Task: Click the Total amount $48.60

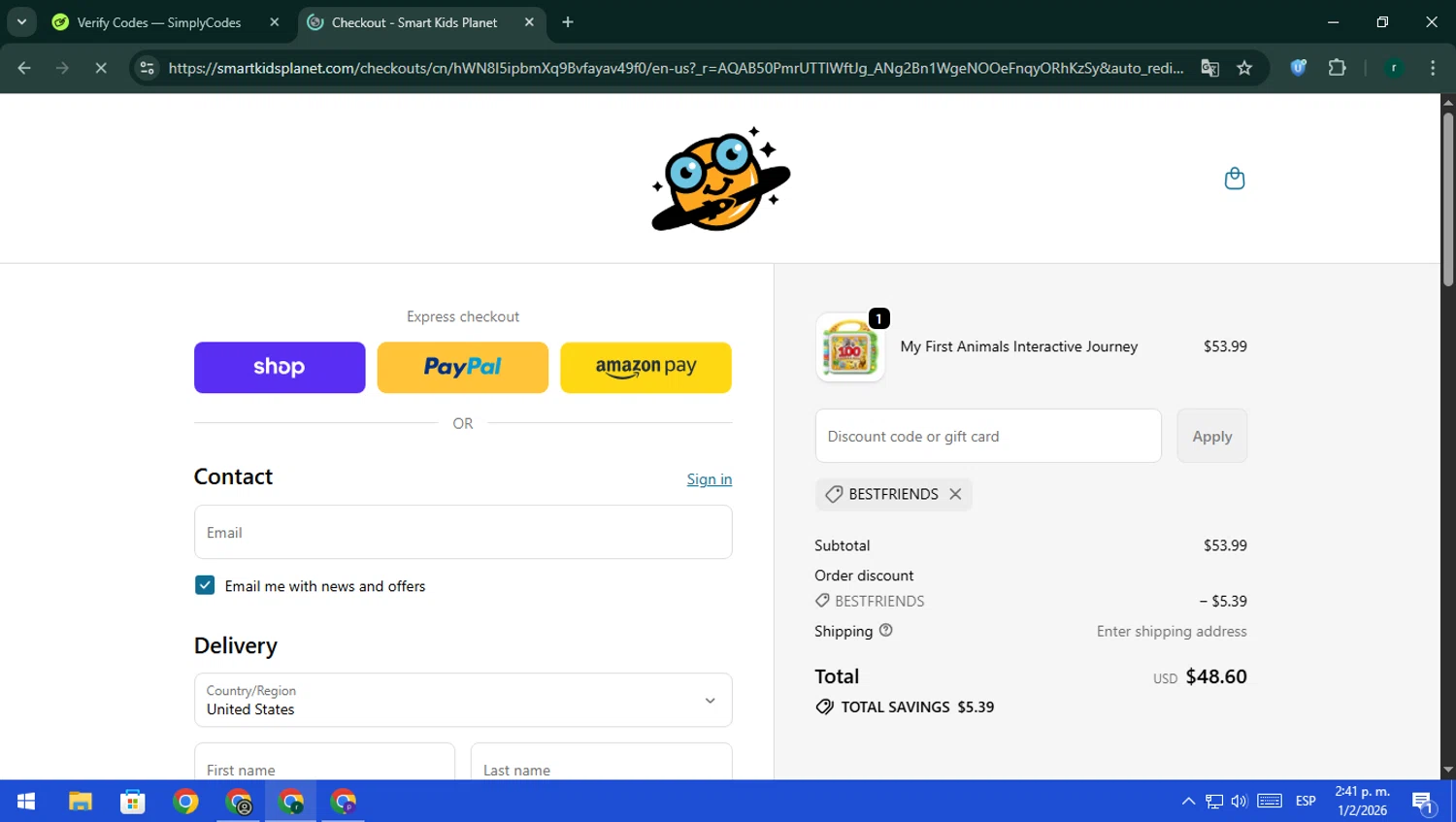Action: [x=1216, y=676]
